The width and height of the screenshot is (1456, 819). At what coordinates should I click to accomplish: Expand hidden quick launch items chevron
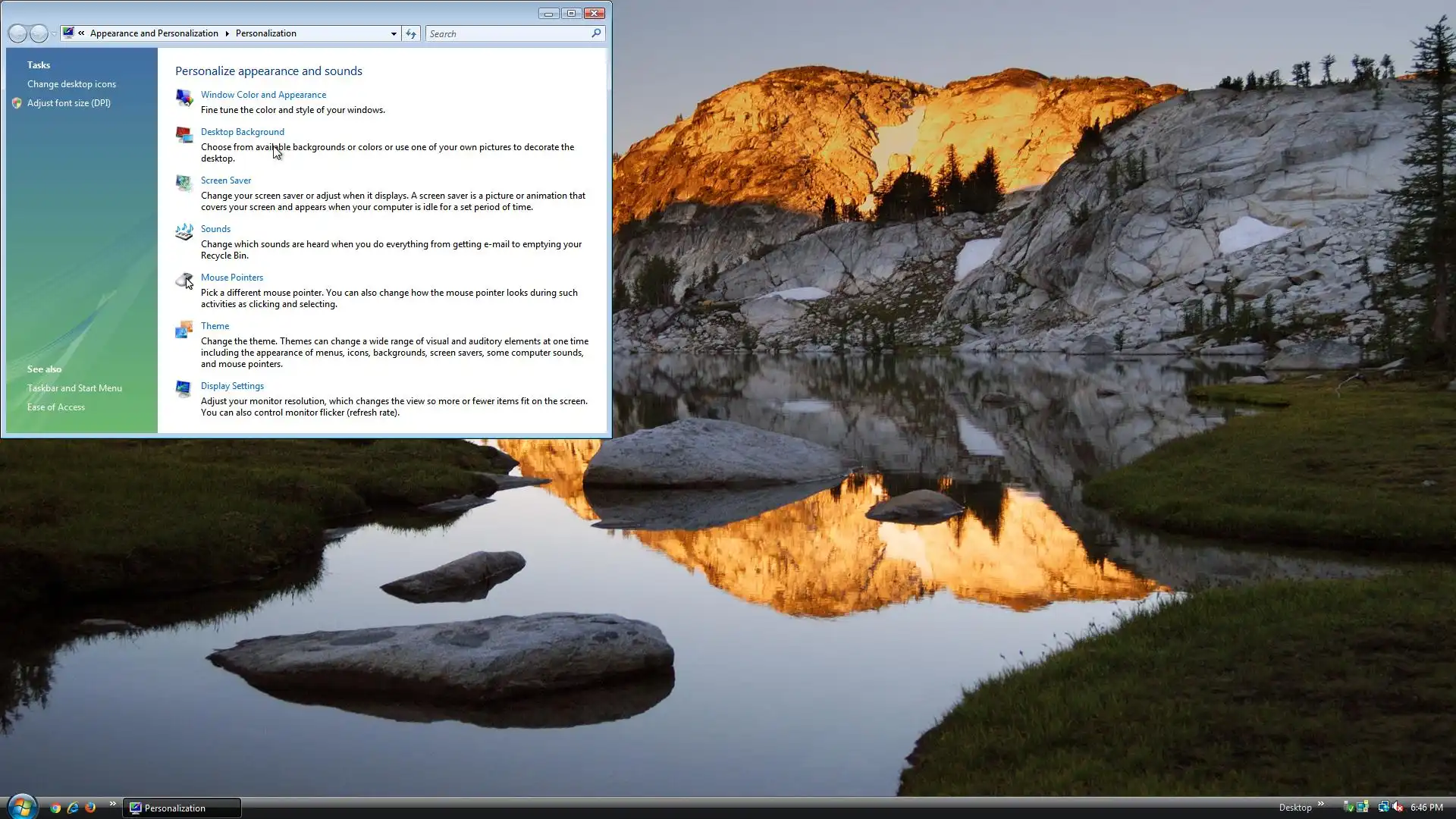tap(113, 803)
